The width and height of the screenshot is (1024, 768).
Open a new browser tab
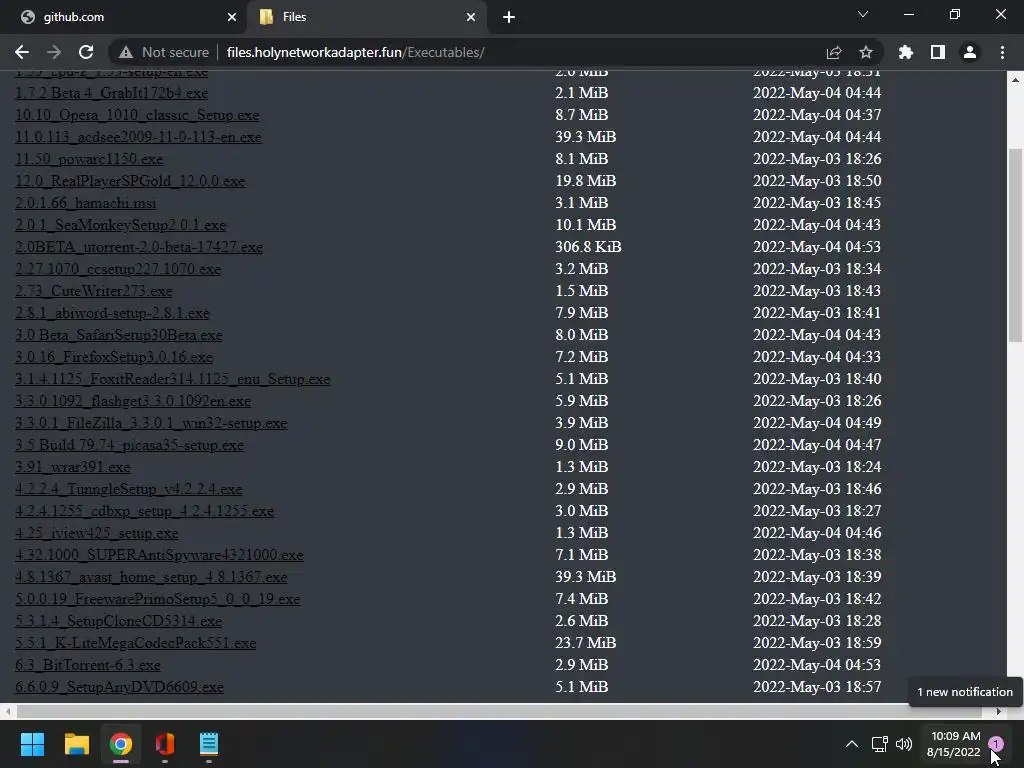click(x=509, y=17)
